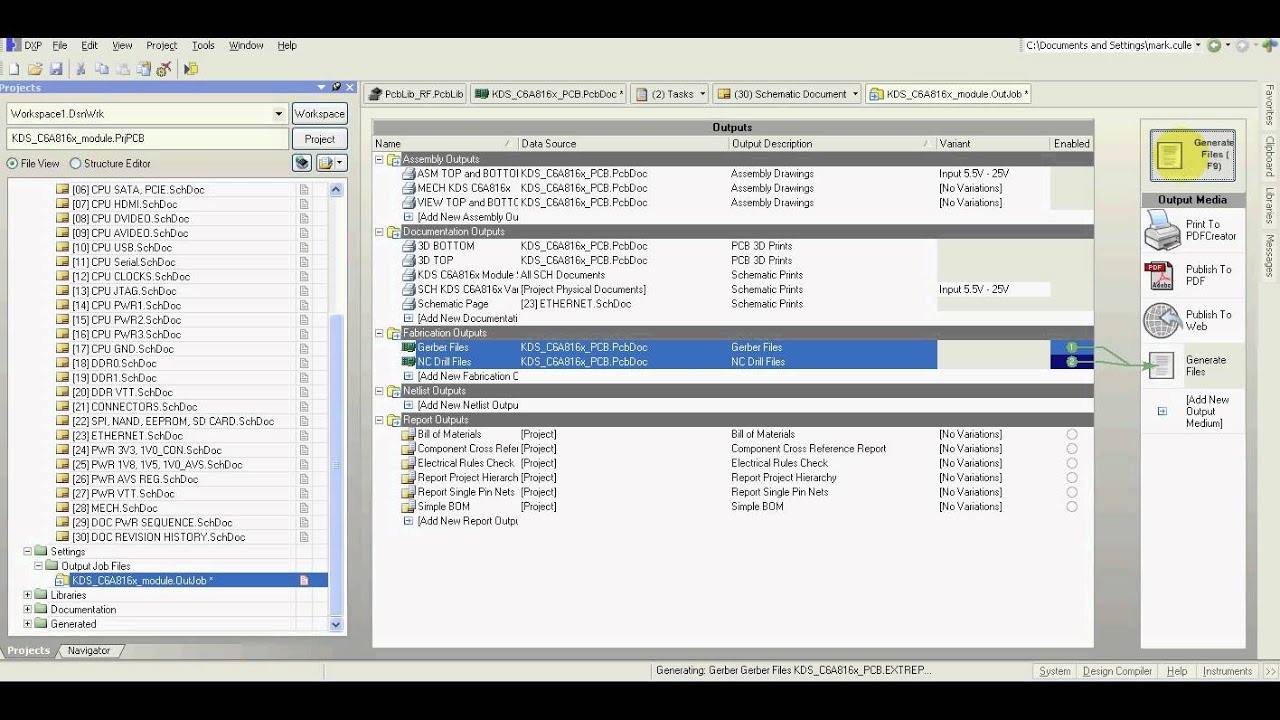Click the Design Compiler status bar button
The image size is (1280, 720).
click(1117, 671)
